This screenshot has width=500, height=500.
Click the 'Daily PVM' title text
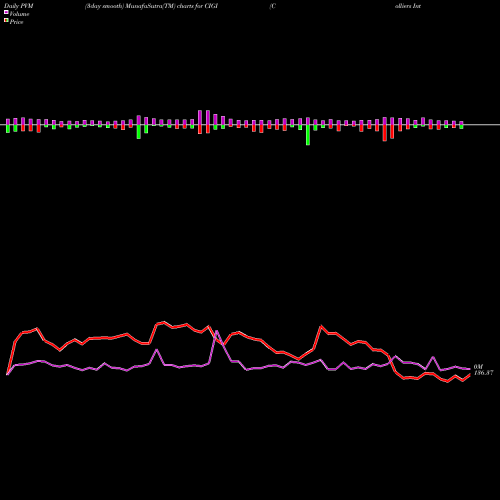(x=19, y=6)
